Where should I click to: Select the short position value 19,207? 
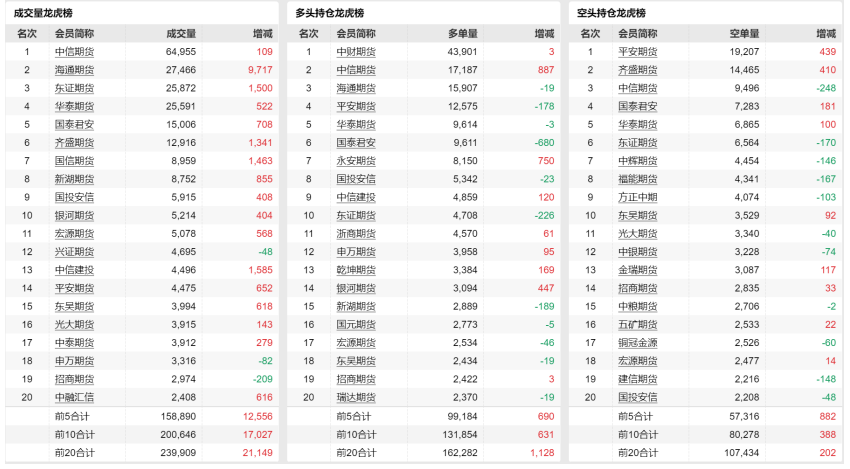744,52
